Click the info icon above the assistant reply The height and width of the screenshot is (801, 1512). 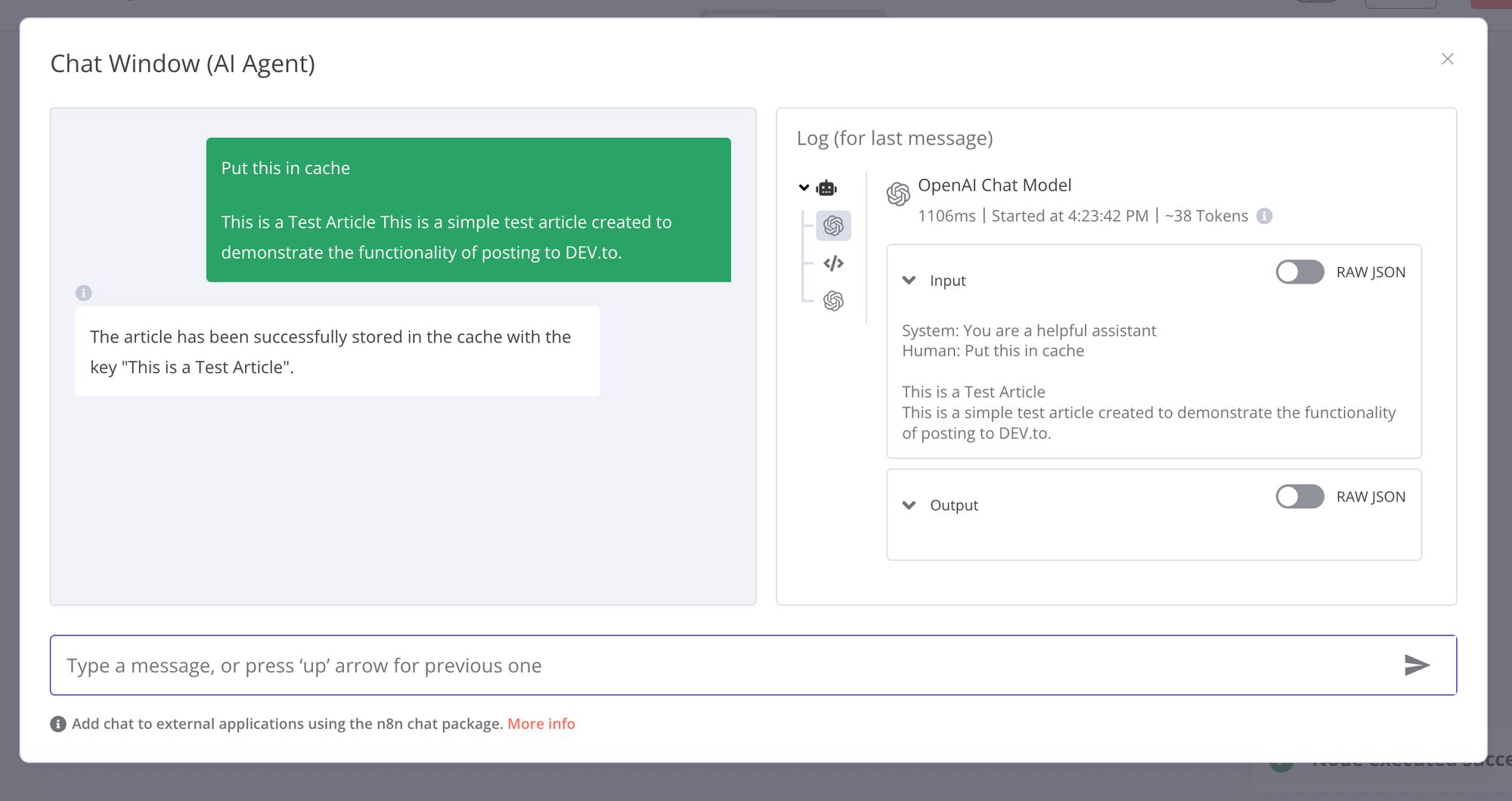point(83,293)
